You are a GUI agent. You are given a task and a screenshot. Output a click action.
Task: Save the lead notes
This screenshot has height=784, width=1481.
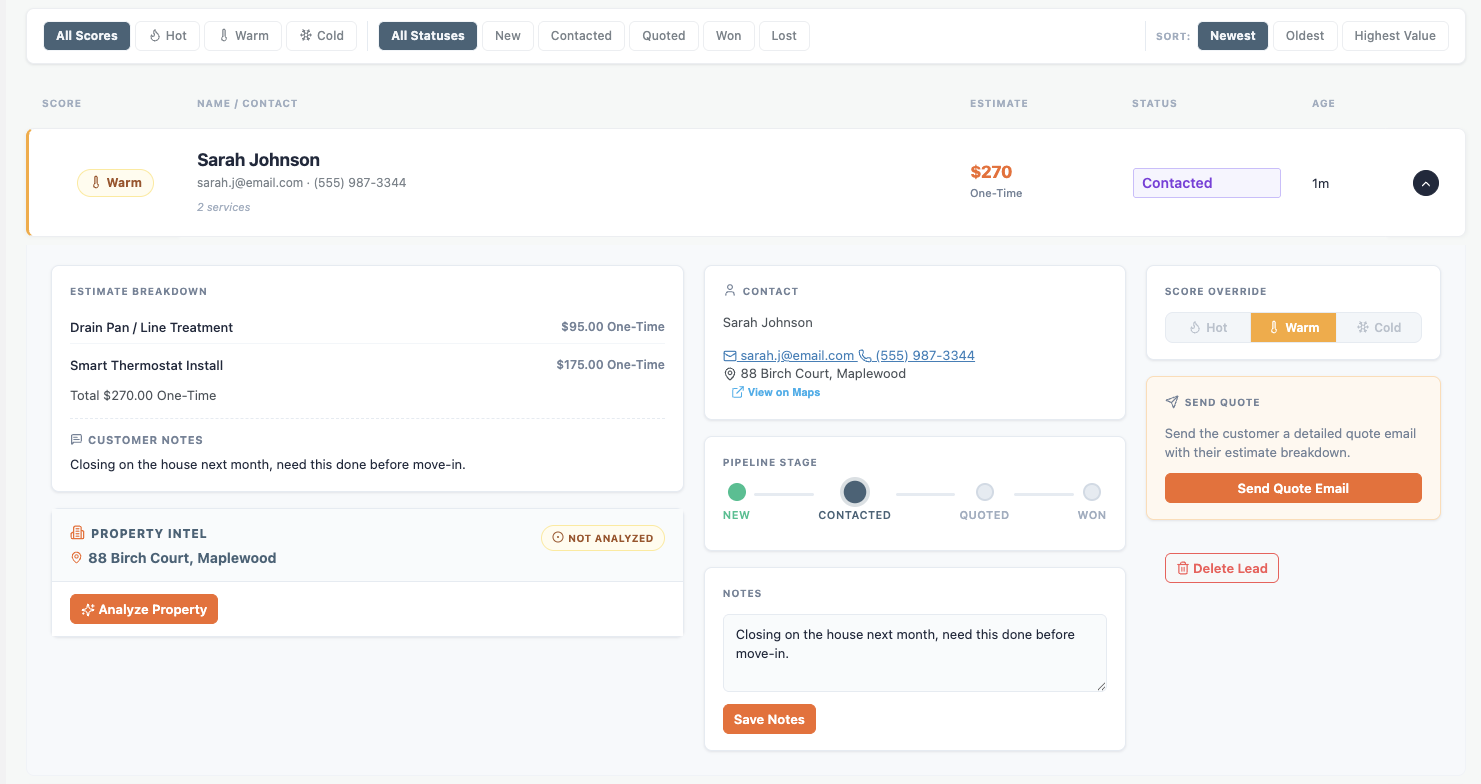[x=769, y=719]
